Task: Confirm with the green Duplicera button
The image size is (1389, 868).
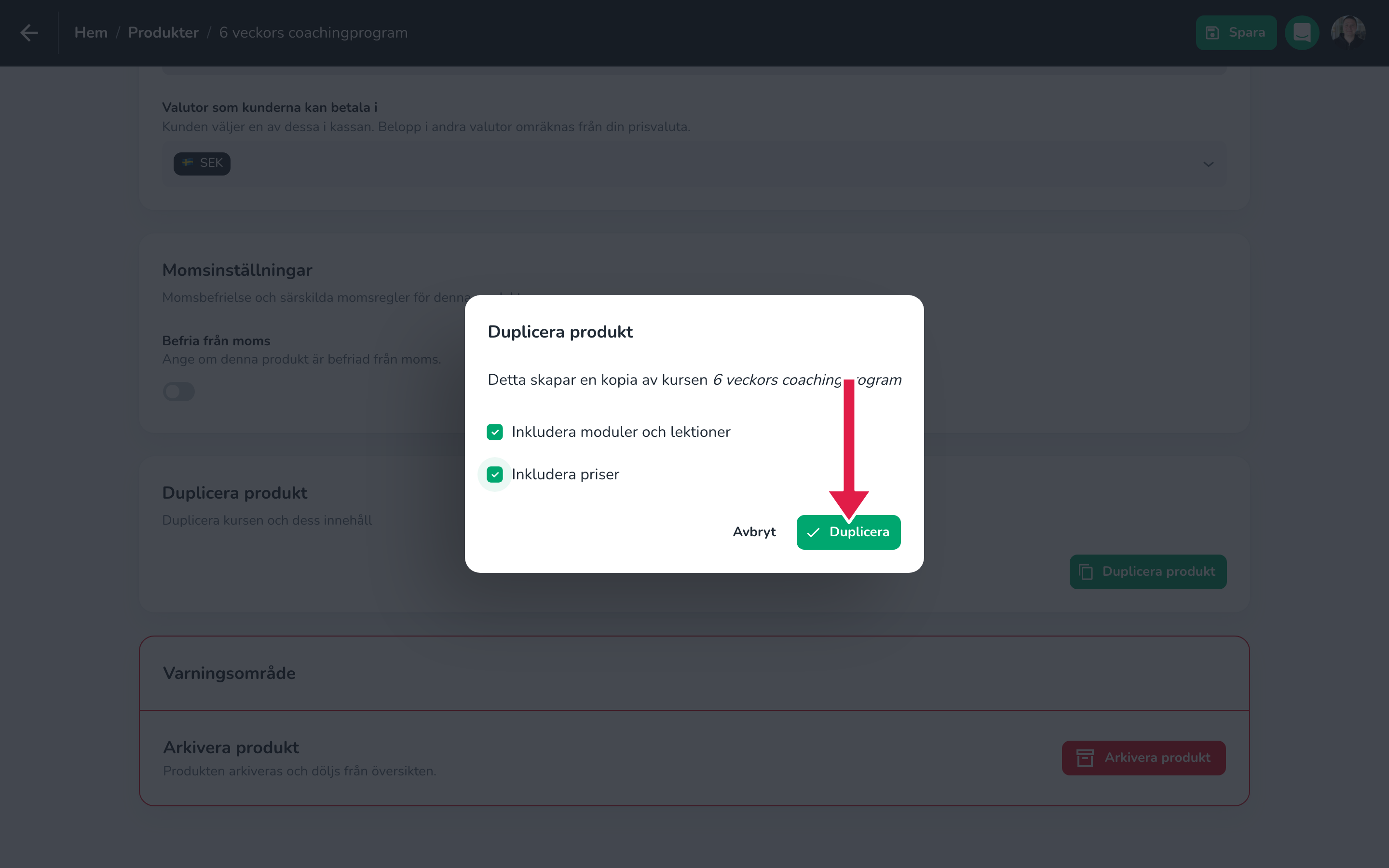Action: pyautogui.click(x=848, y=532)
